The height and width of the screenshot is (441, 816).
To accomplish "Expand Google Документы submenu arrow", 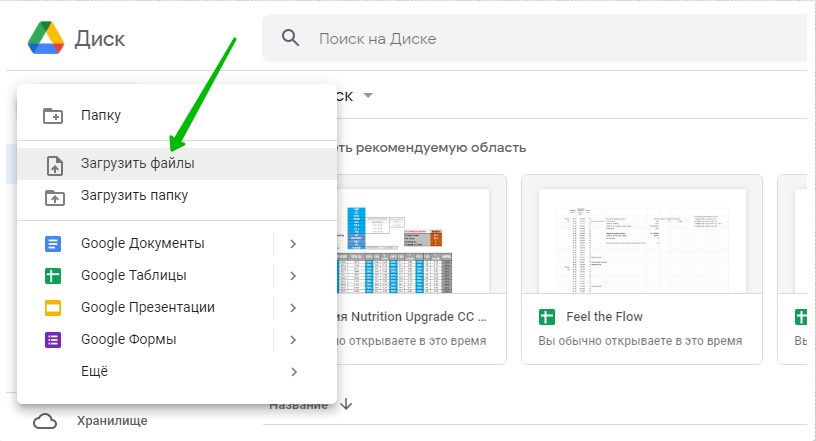I will point(294,244).
